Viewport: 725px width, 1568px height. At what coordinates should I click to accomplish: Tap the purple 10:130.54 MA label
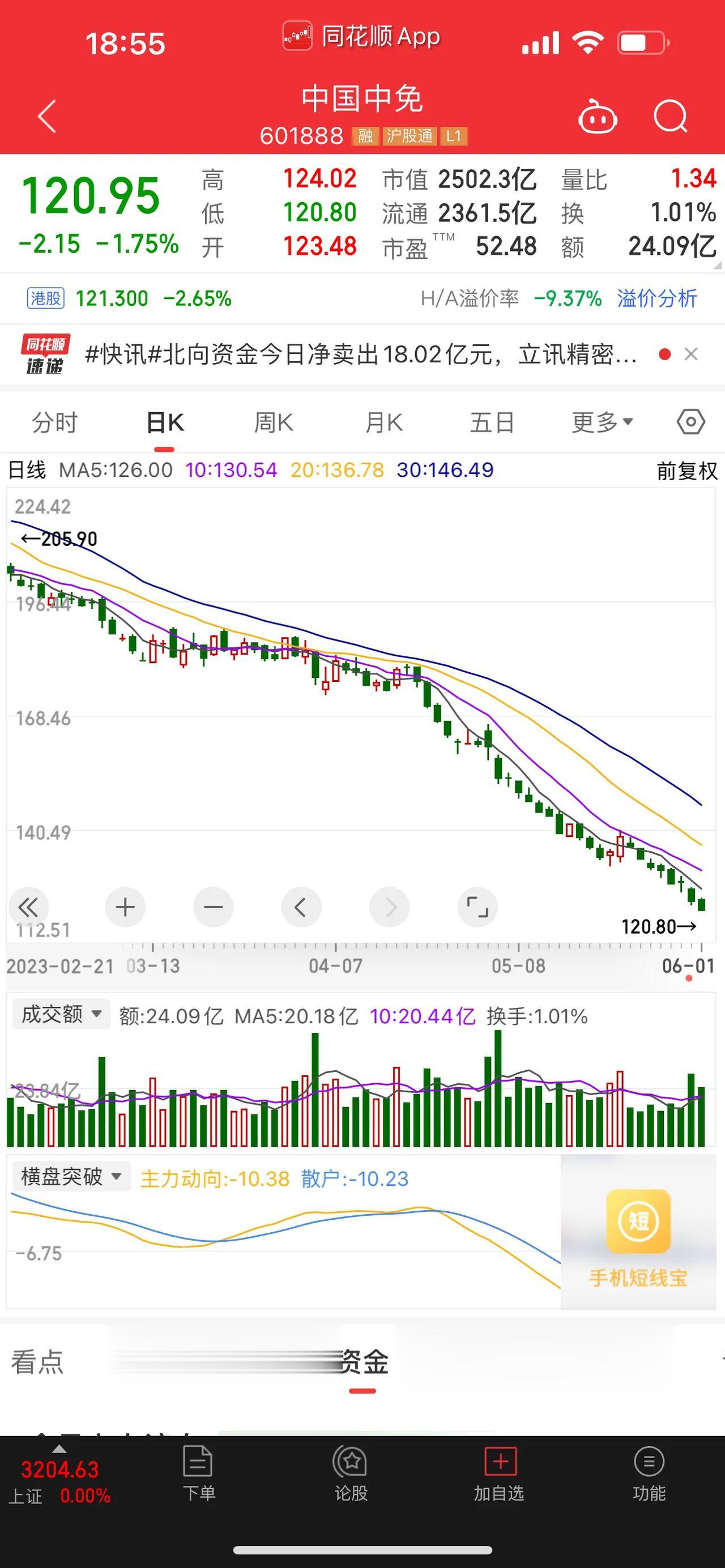231,470
